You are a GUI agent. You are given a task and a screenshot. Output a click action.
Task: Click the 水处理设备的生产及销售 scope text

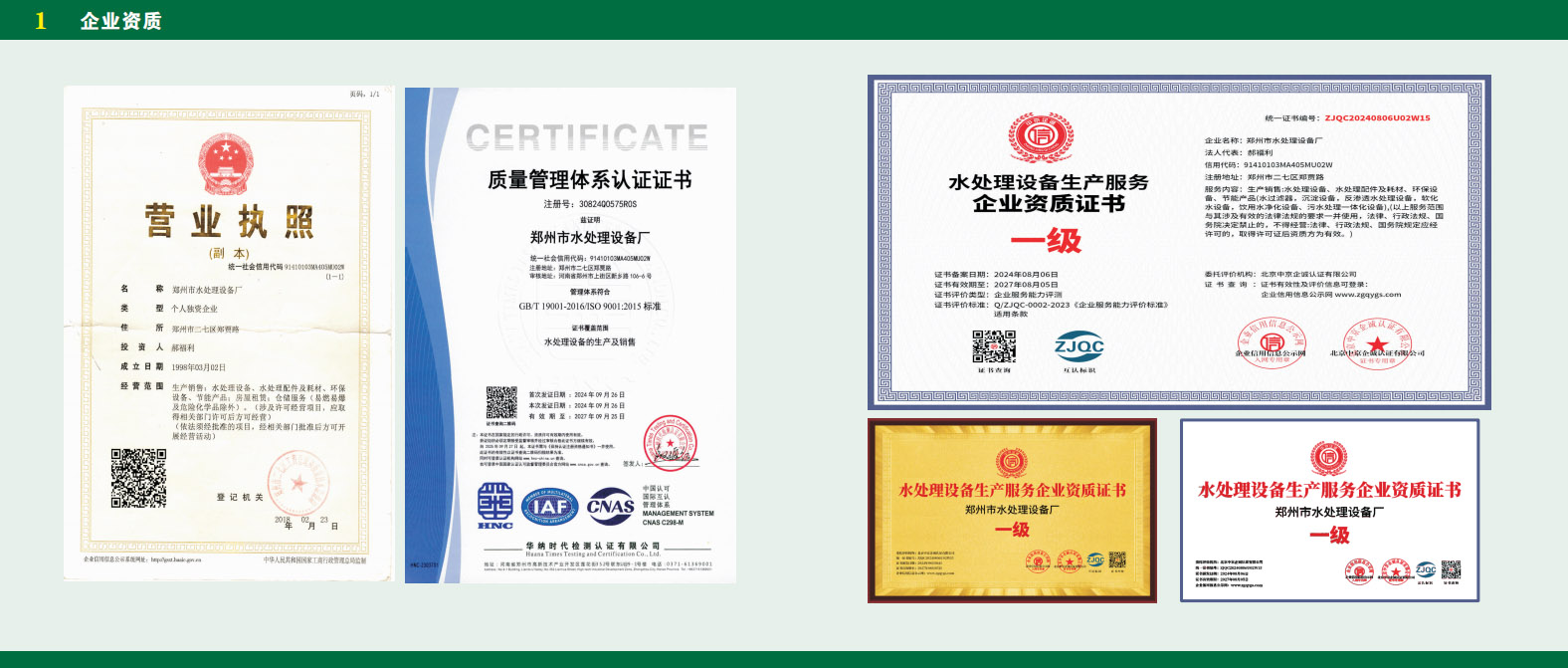pyautogui.click(x=590, y=341)
